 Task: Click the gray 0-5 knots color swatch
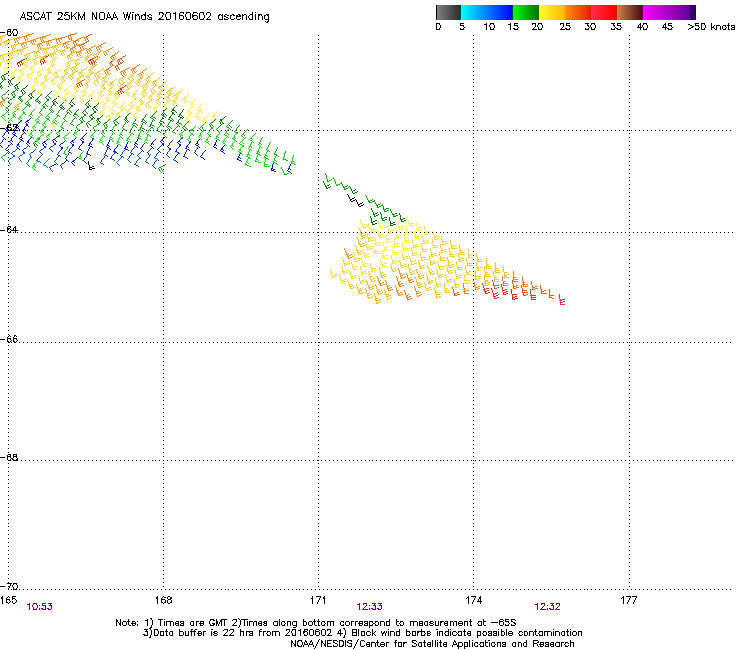pyautogui.click(x=448, y=12)
